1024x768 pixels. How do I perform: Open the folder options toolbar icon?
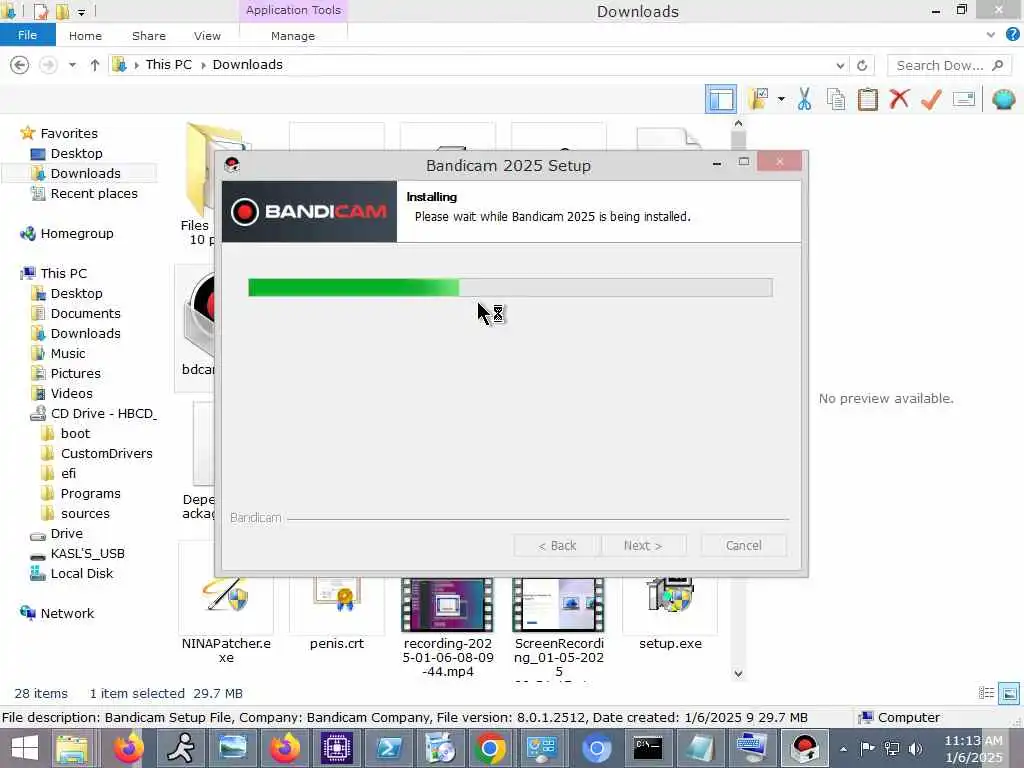758,99
